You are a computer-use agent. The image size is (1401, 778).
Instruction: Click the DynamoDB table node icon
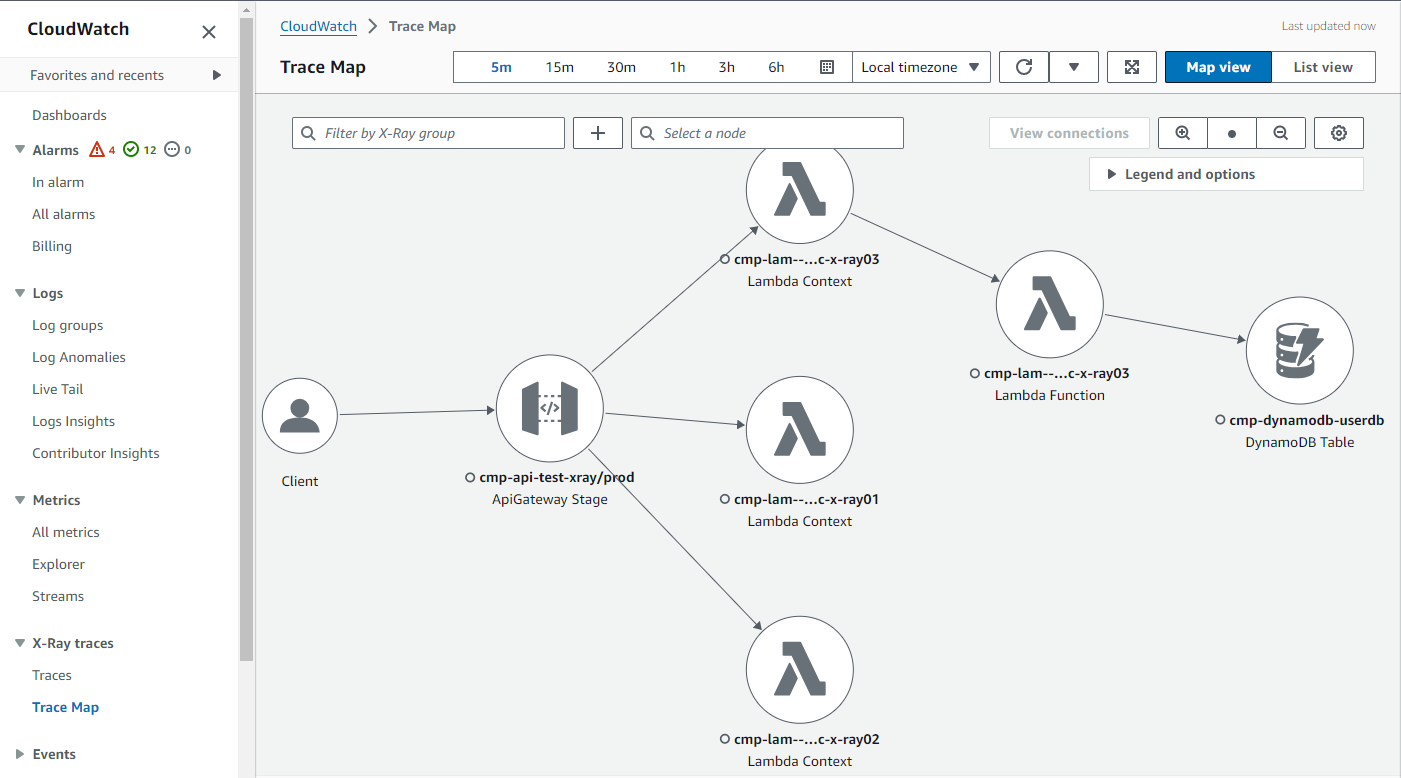(x=1299, y=352)
